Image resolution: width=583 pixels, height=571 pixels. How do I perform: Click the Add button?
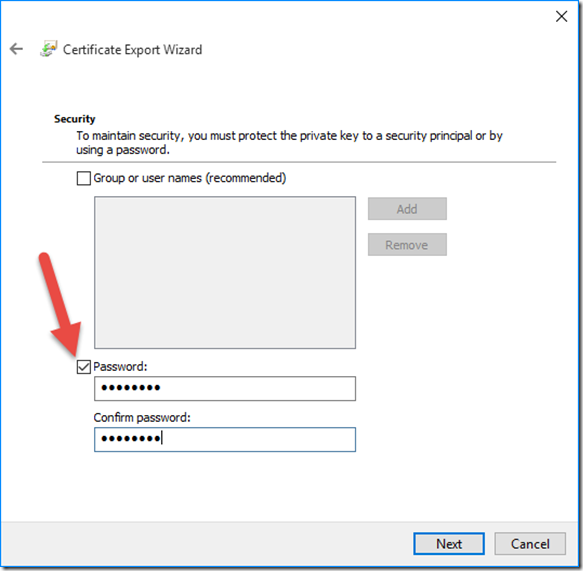pyautogui.click(x=407, y=209)
